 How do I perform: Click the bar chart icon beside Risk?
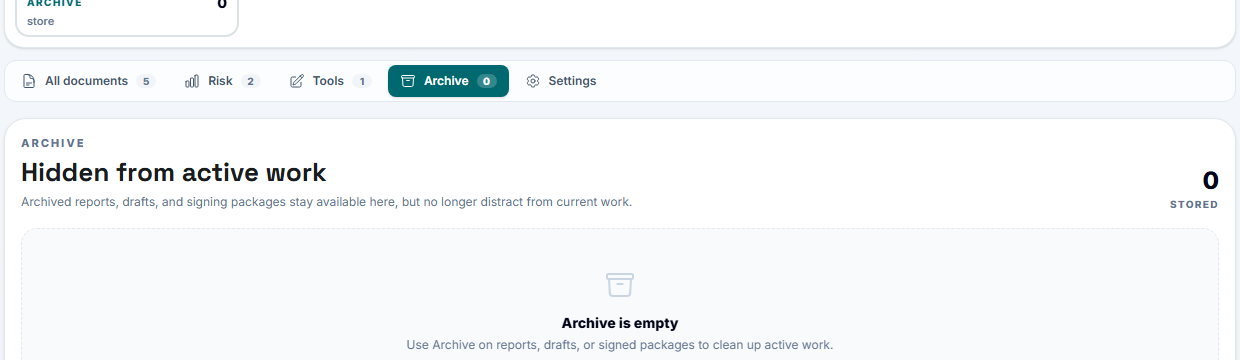[x=192, y=81]
